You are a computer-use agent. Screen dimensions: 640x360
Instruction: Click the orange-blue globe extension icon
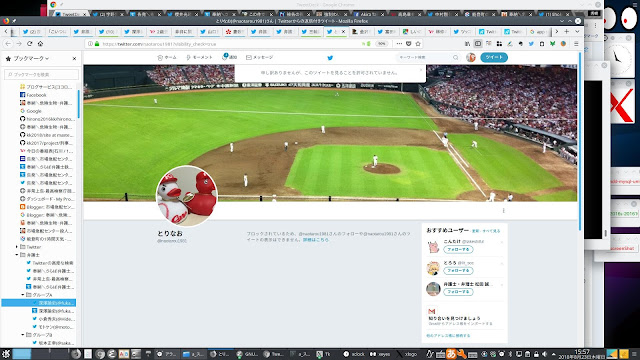click(x=563, y=44)
